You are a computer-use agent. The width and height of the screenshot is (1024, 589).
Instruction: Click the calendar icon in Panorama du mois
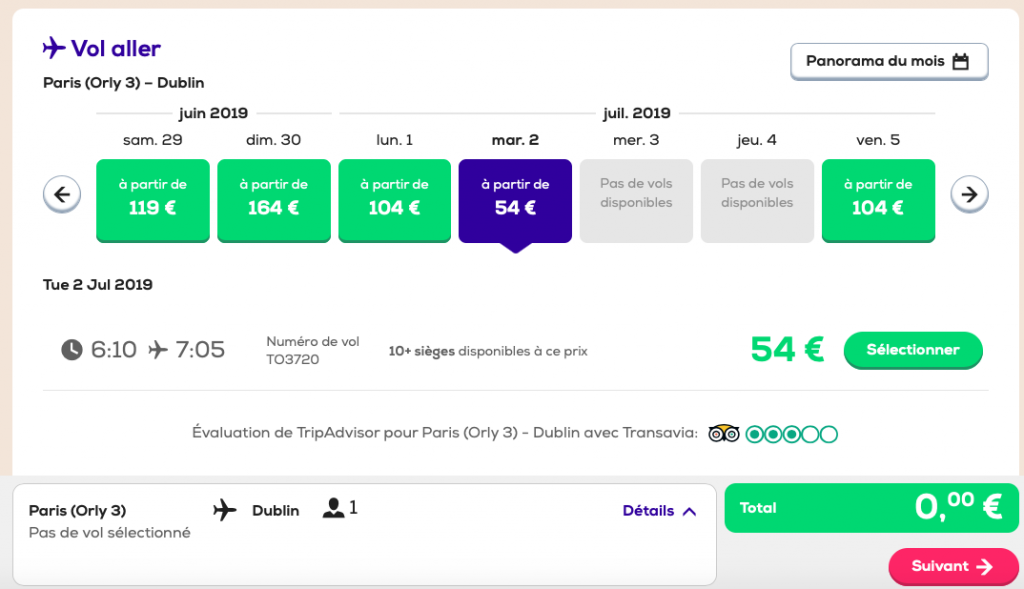961,61
